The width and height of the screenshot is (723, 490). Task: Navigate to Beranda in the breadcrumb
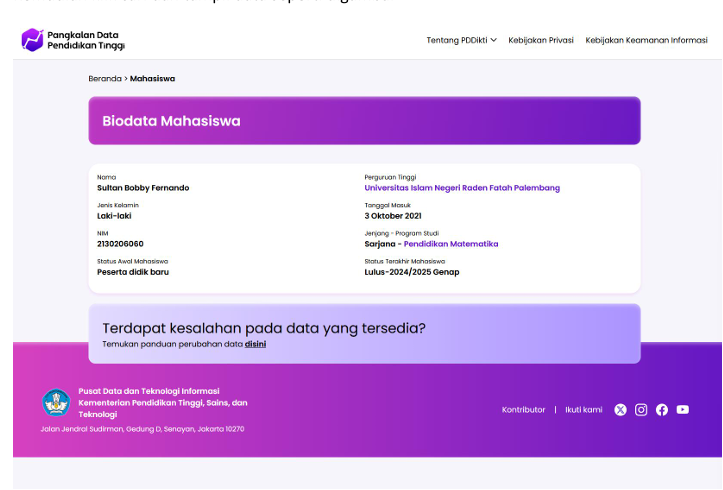pos(104,78)
